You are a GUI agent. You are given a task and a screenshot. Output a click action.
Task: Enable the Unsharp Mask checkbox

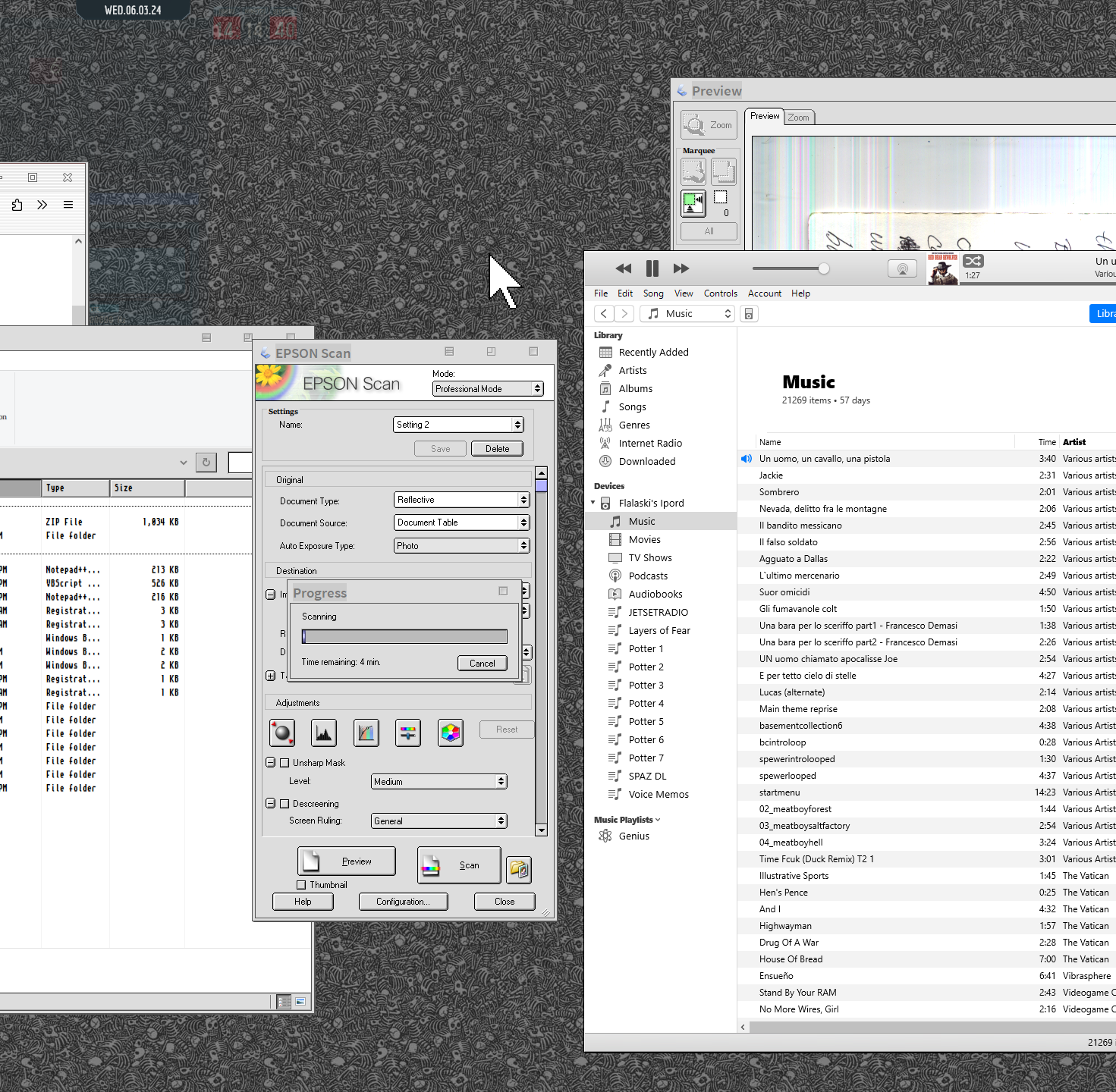tap(285, 763)
